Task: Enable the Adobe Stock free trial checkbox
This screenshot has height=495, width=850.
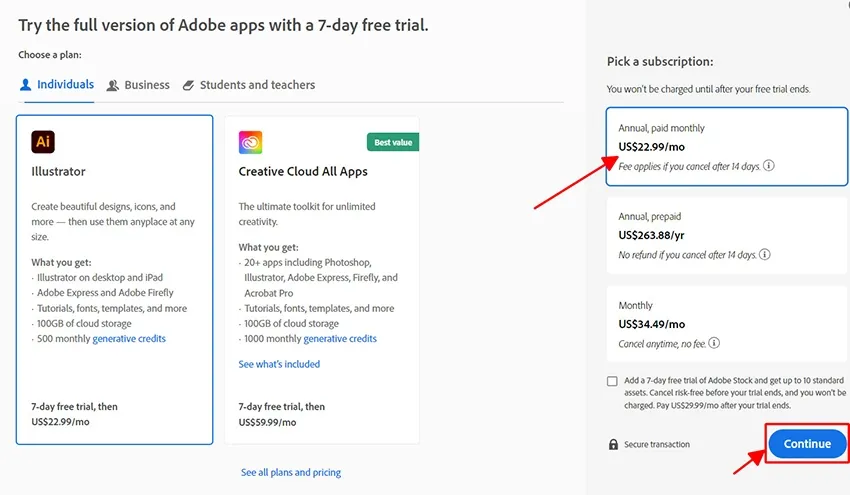Action: [x=612, y=381]
